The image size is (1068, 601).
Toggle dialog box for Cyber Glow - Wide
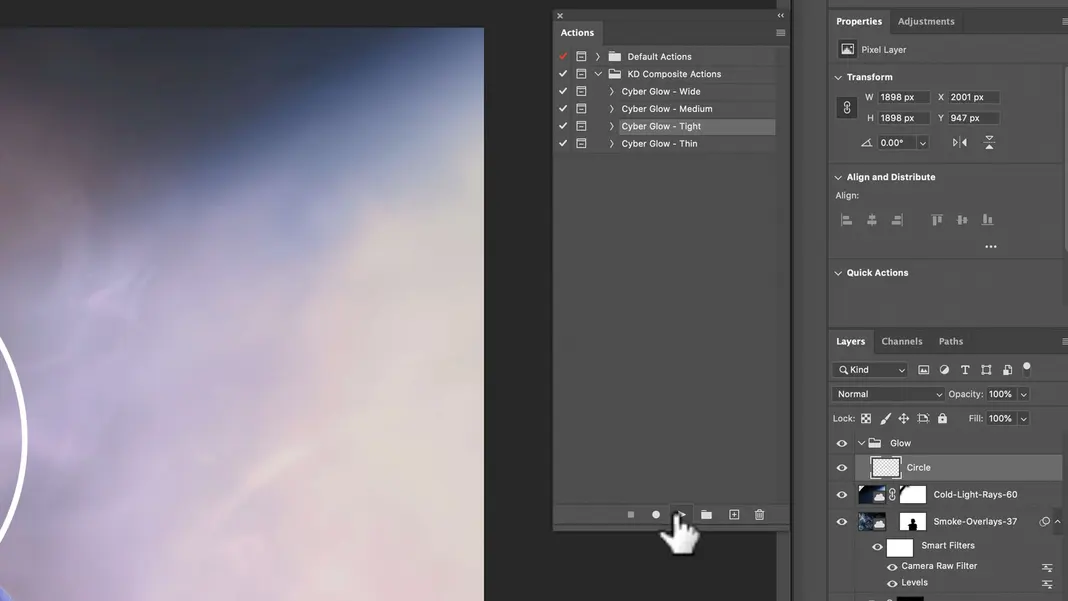coord(581,91)
